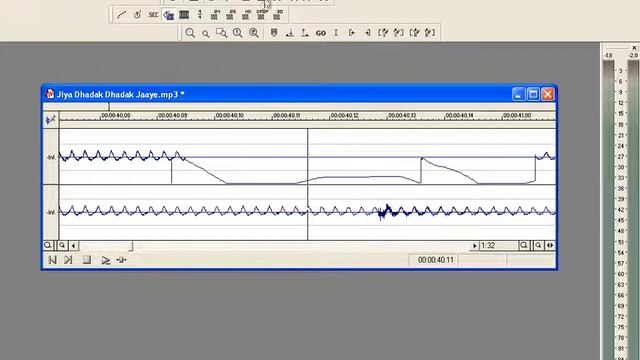This screenshot has width=640, height=360.
Task: Click time zoom out magnifier bottom-left
Action: pyautogui.click(x=62, y=245)
